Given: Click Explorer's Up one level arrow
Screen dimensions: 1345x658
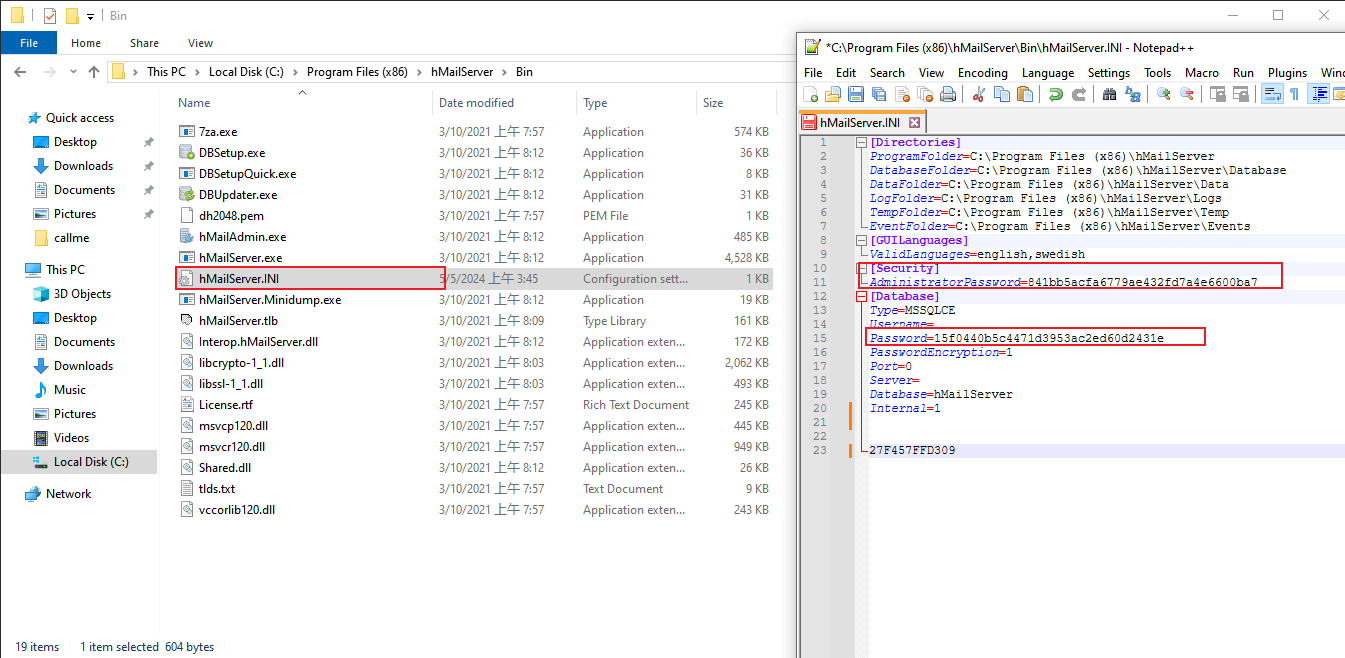Looking at the screenshot, I should click(x=94, y=72).
